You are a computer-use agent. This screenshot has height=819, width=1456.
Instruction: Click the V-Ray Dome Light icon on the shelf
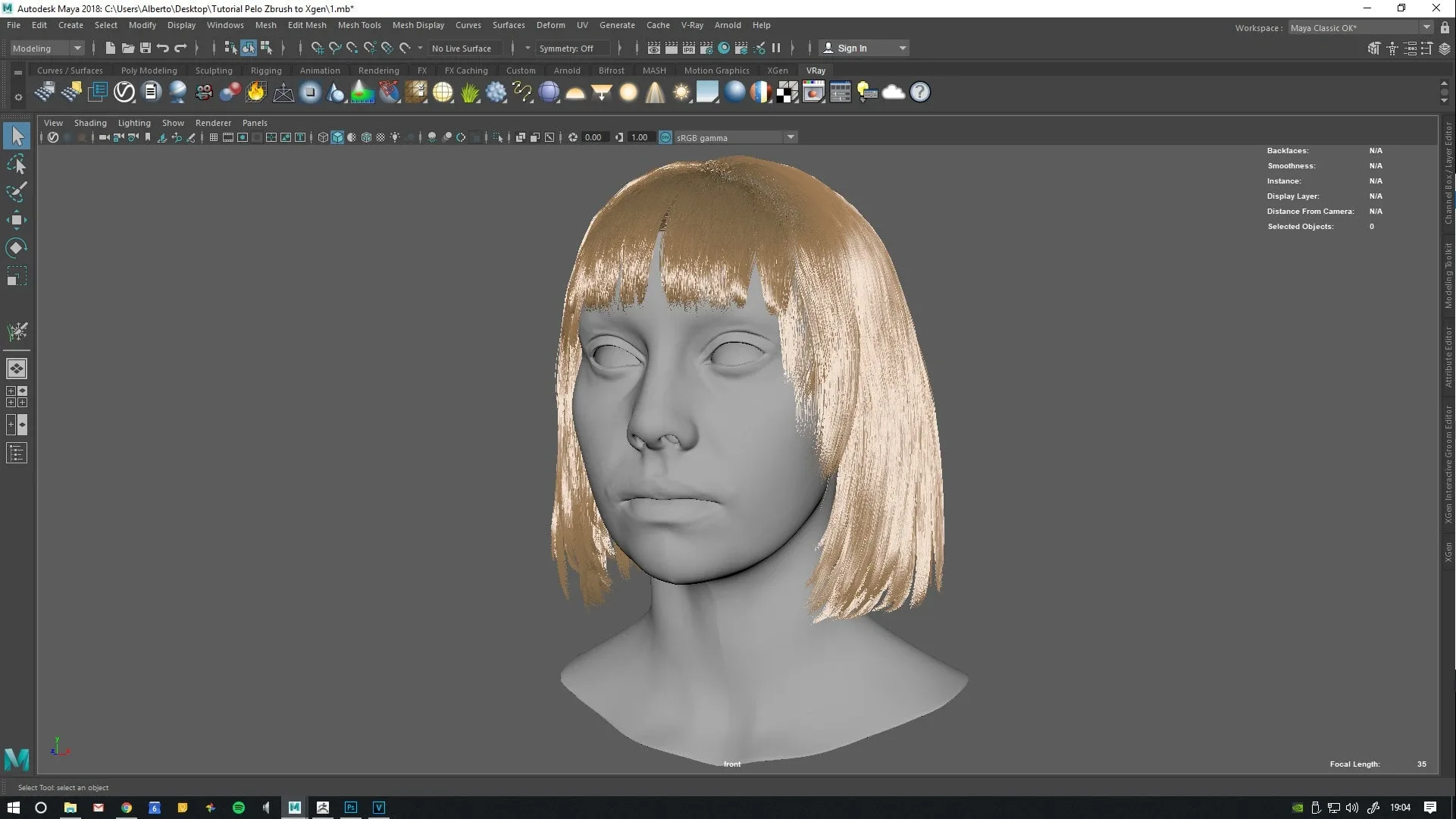(x=575, y=92)
